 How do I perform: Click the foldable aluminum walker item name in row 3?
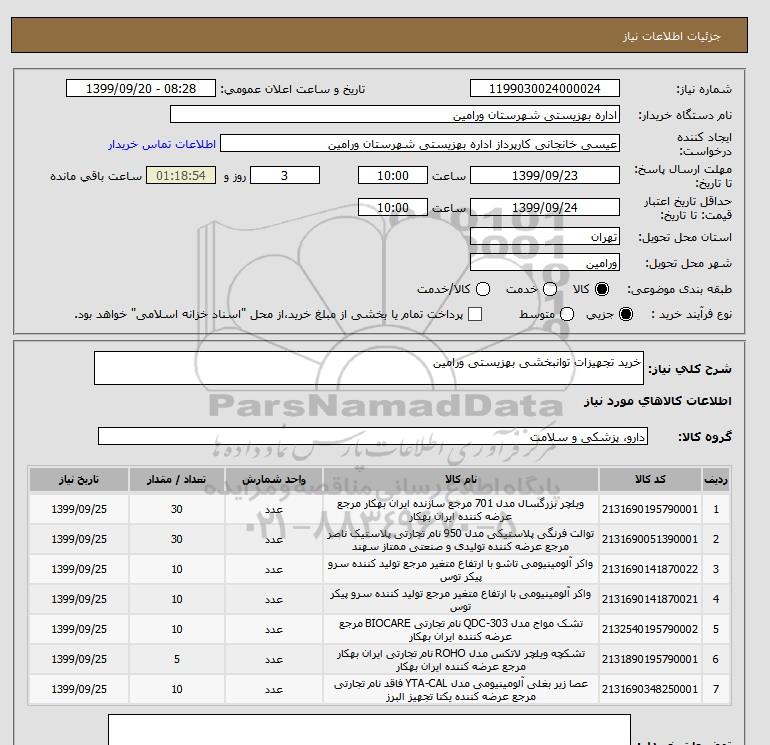pyautogui.click(x=461, y=570)
